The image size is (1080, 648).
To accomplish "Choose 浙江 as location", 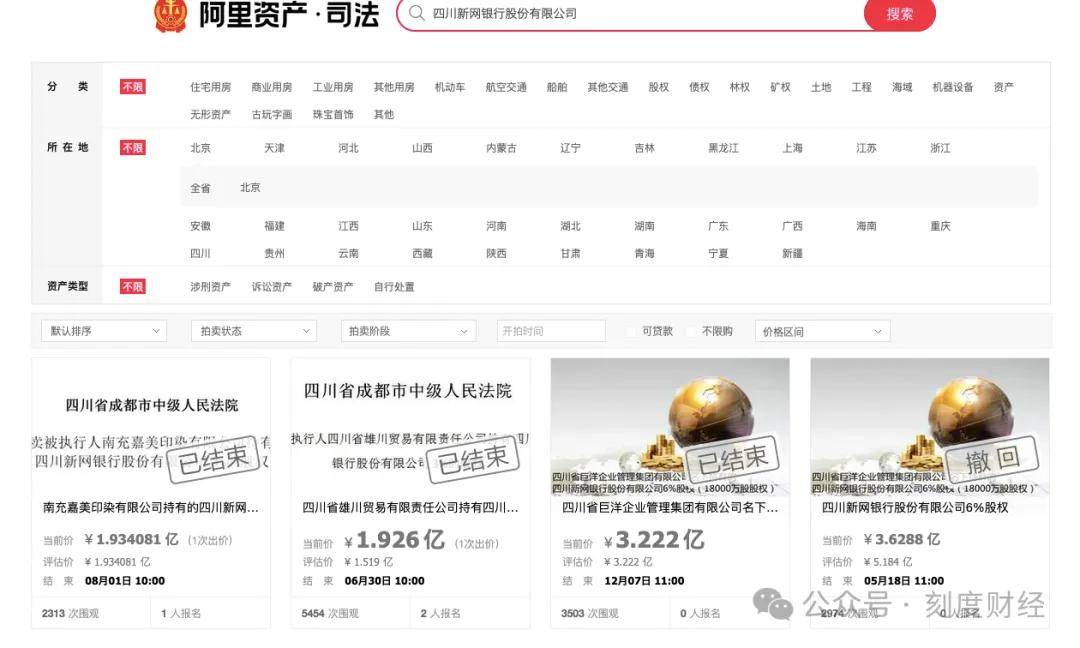I will (x=941, y=148).
